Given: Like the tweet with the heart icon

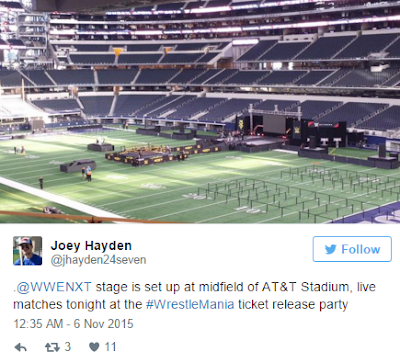Looking at the screenshot, I should pyautogui.click(x=94, y=347).
